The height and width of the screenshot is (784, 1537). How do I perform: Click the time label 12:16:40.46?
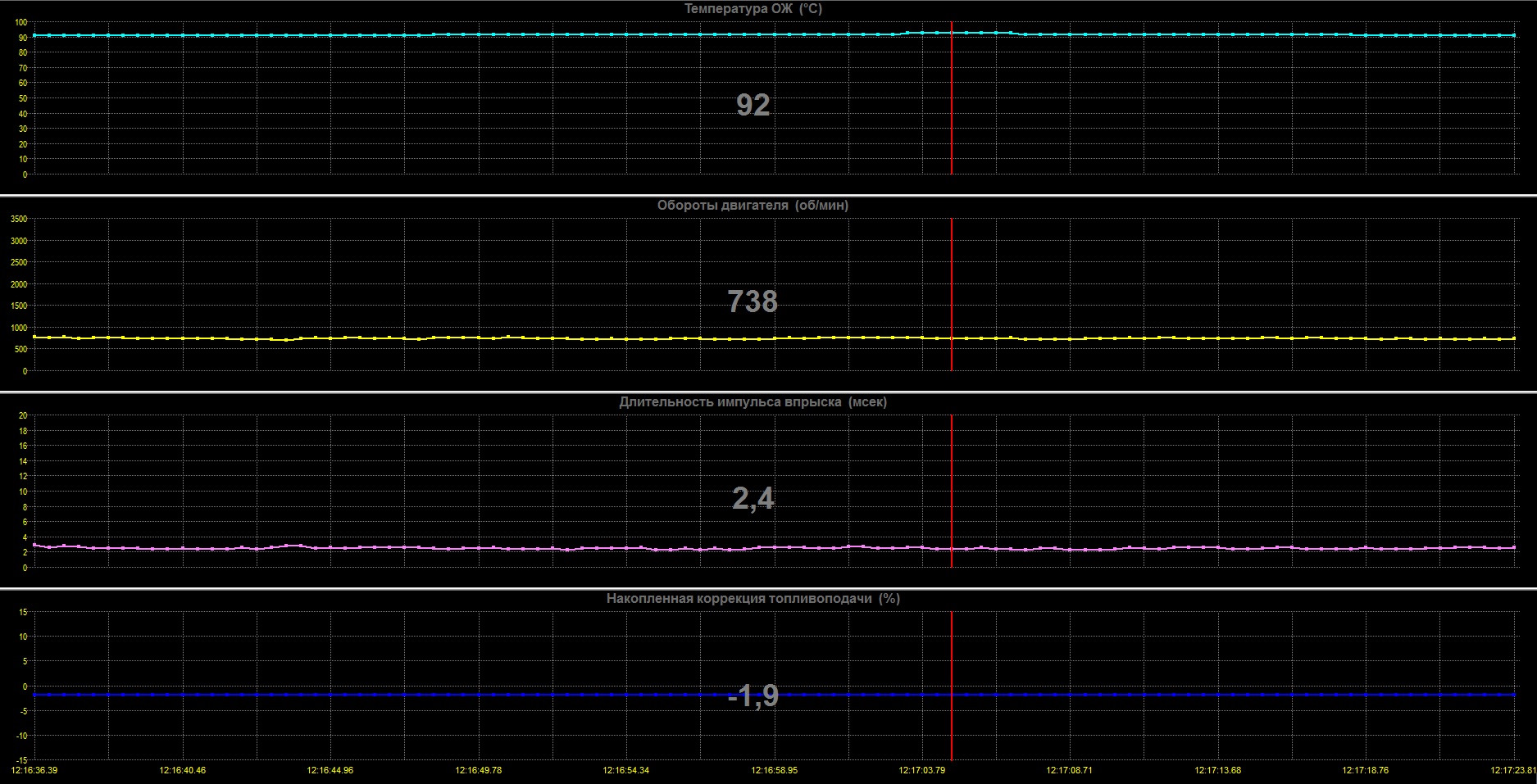(183, 771)
